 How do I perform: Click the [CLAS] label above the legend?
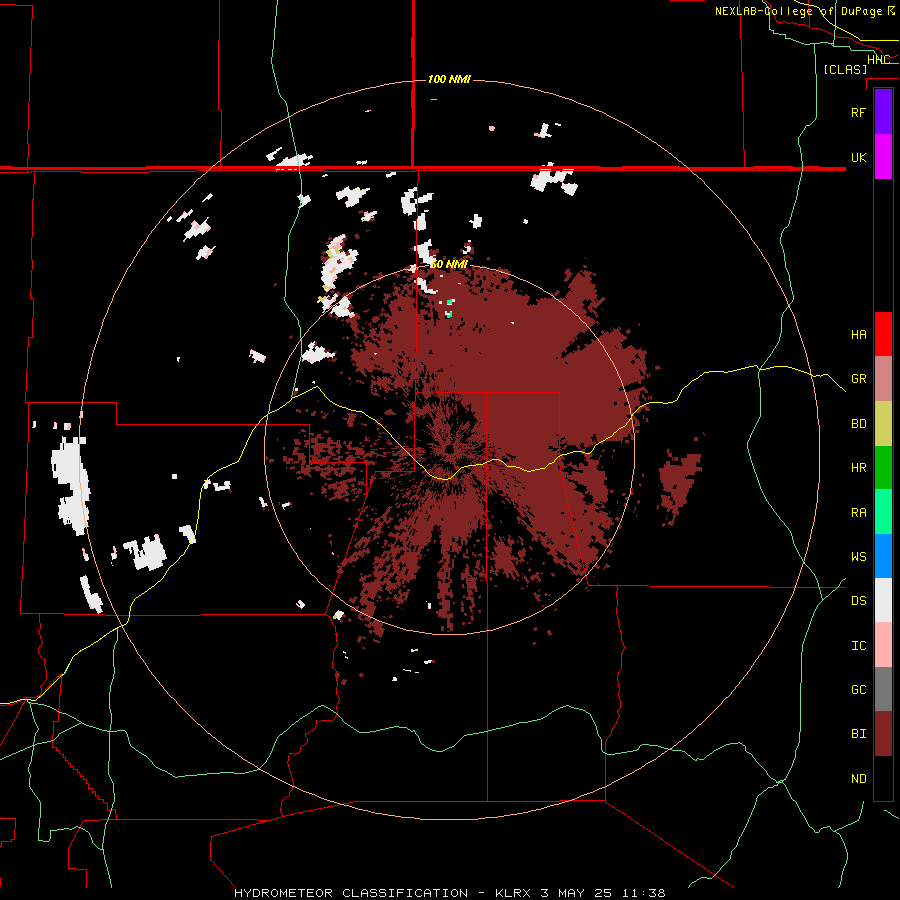845,69
